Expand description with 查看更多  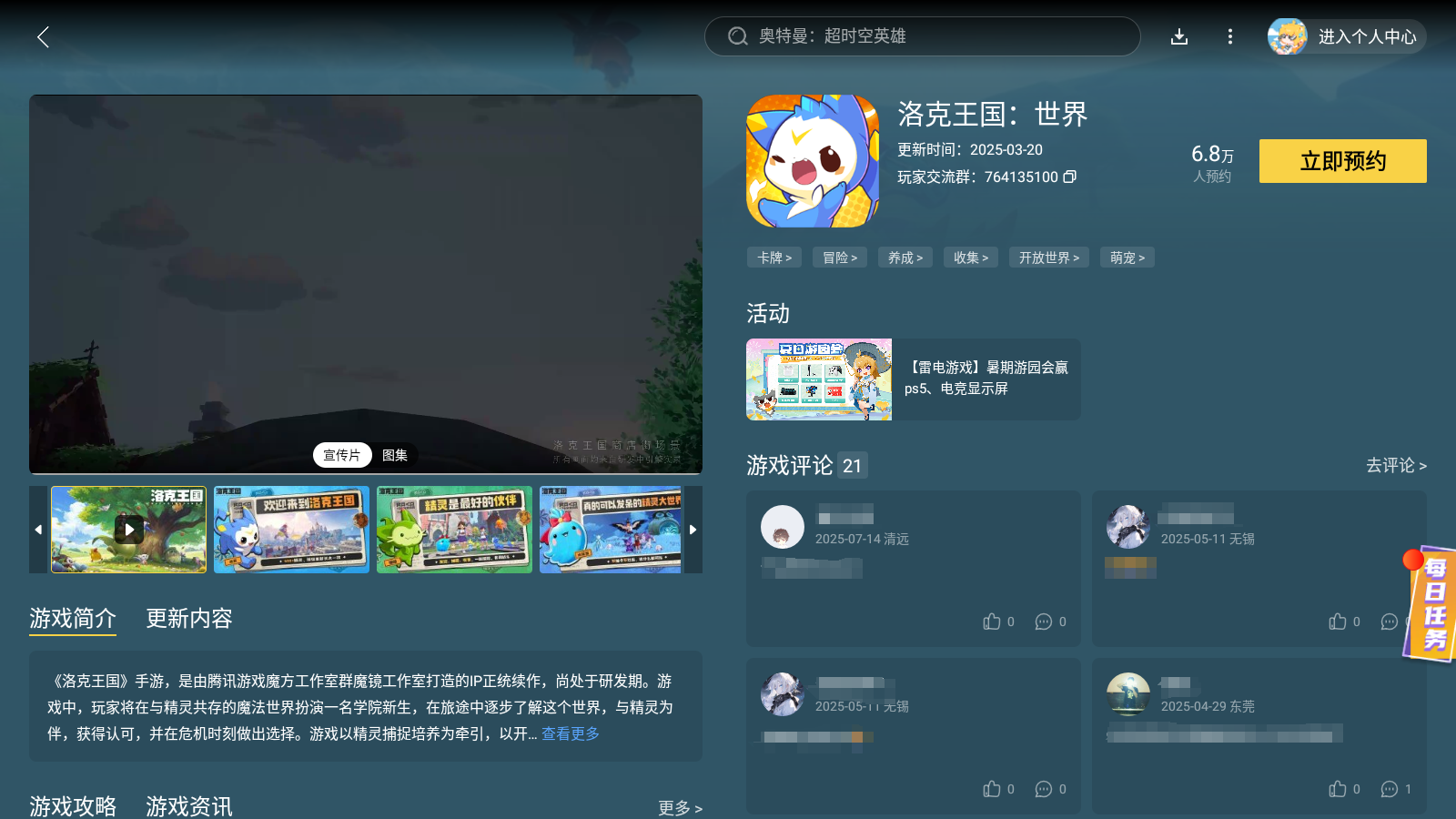pyautogui.click(x=571, y=733)
